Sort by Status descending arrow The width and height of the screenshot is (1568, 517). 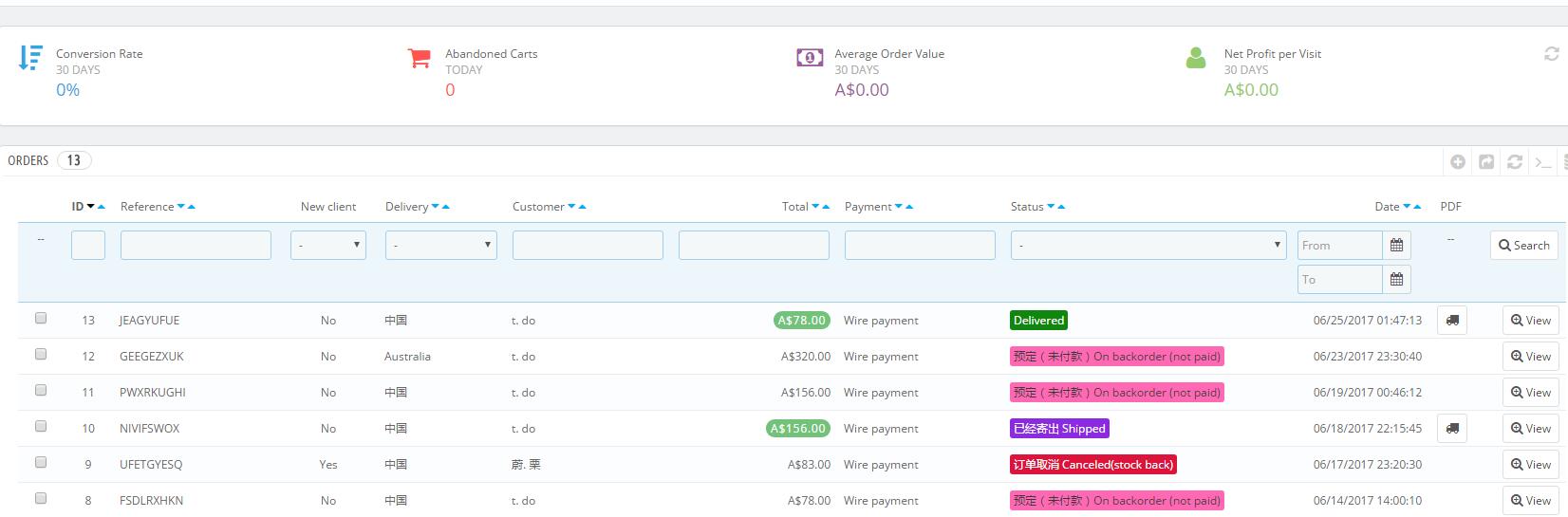(x=1051, y=207)
